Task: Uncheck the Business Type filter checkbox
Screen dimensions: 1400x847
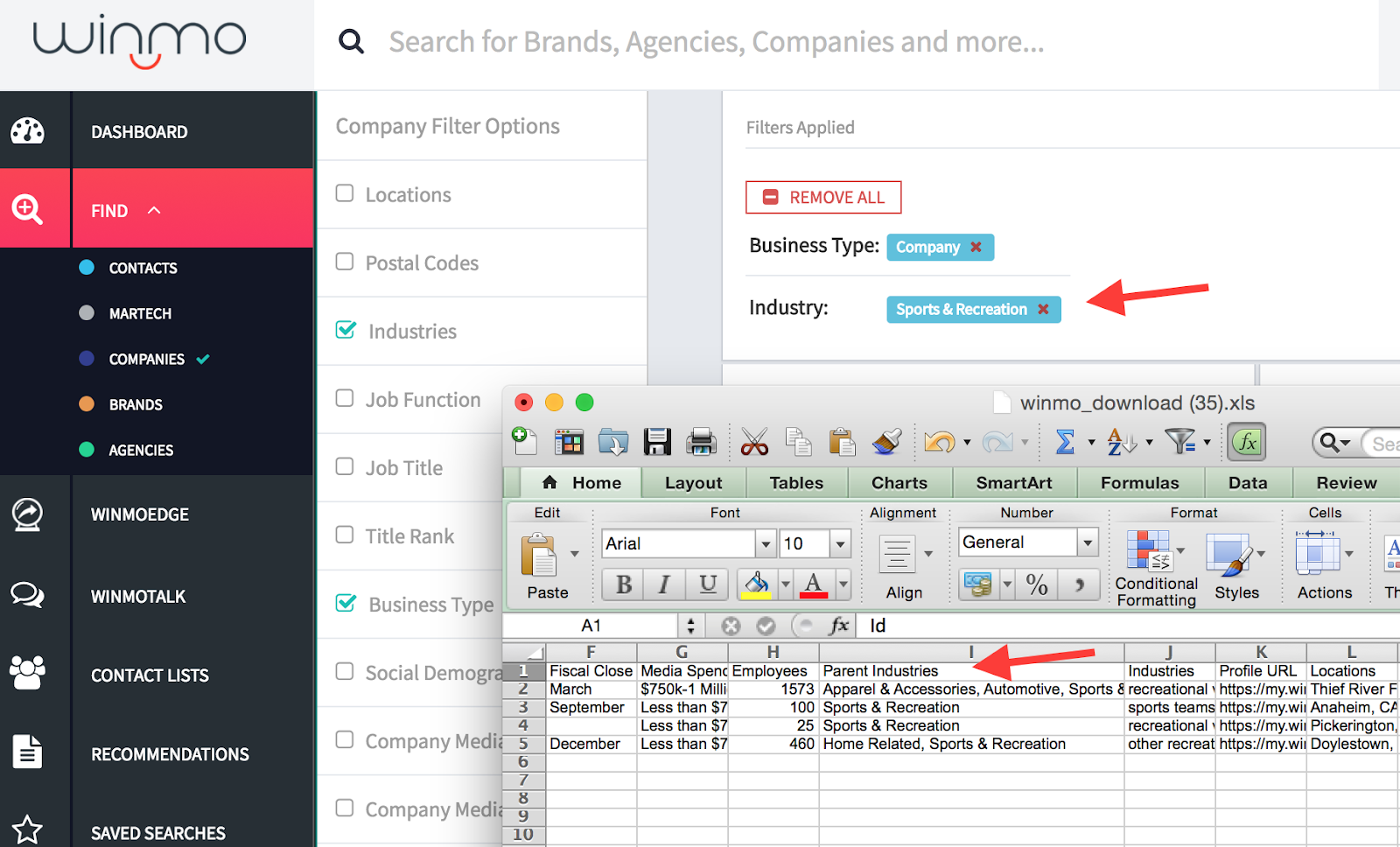Action: click(346, 602)
